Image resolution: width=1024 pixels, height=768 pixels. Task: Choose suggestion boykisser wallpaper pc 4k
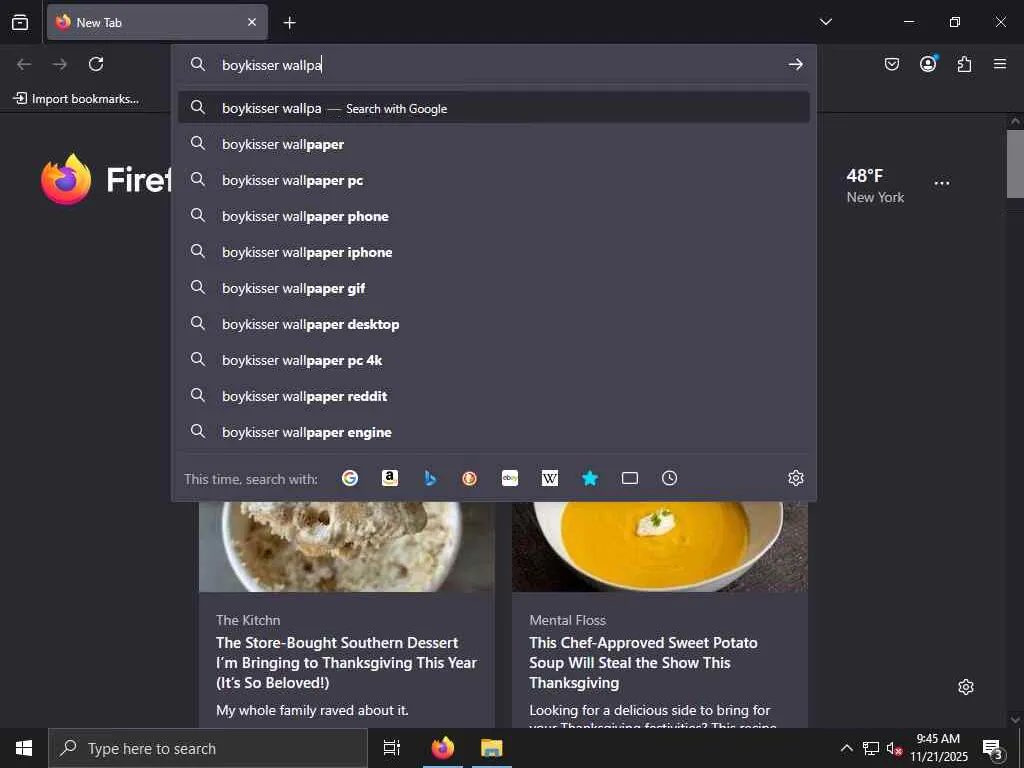tap(494, 359)
